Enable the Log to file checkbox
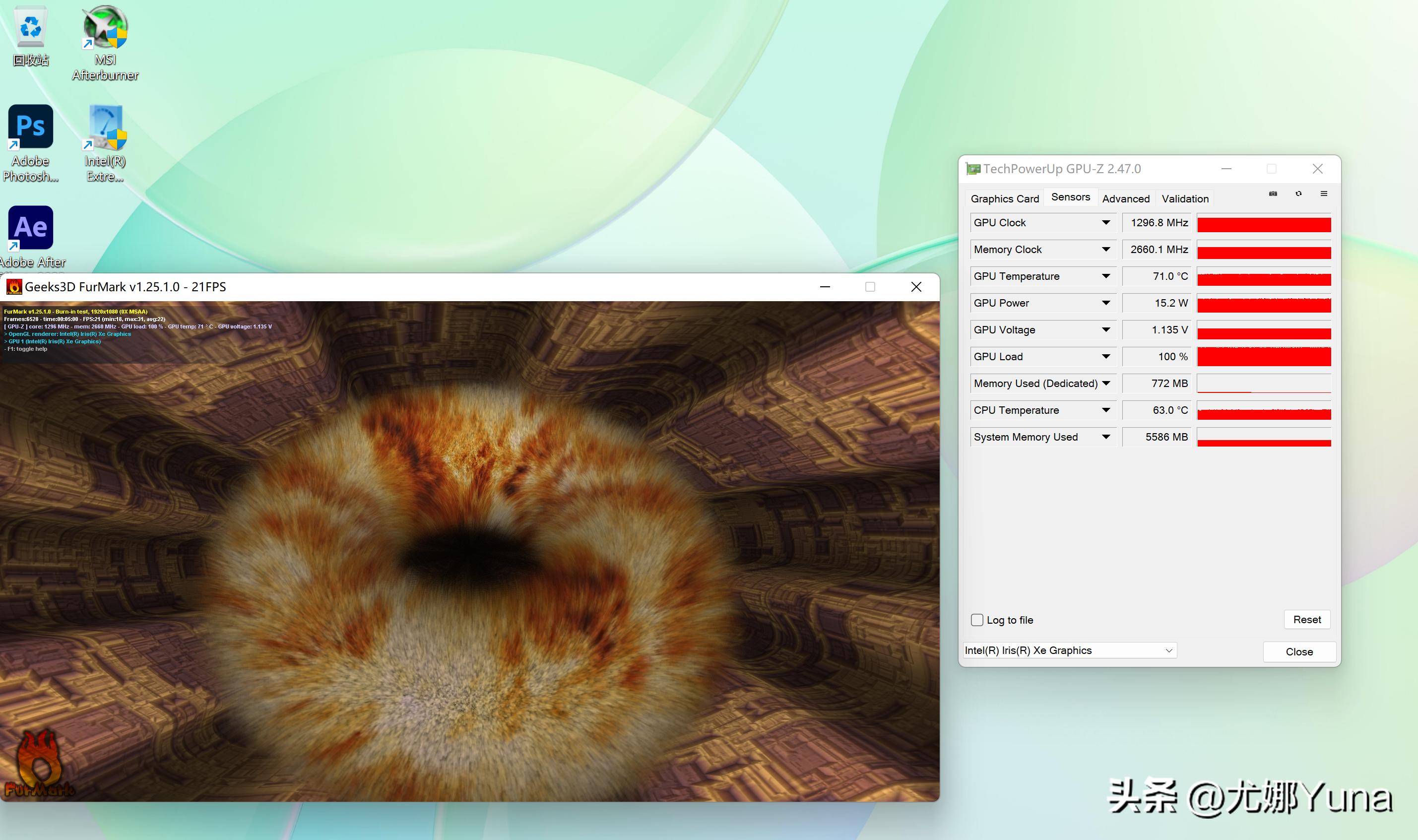Viewport: 1418px width, 840px height. (x=977, y=620)
